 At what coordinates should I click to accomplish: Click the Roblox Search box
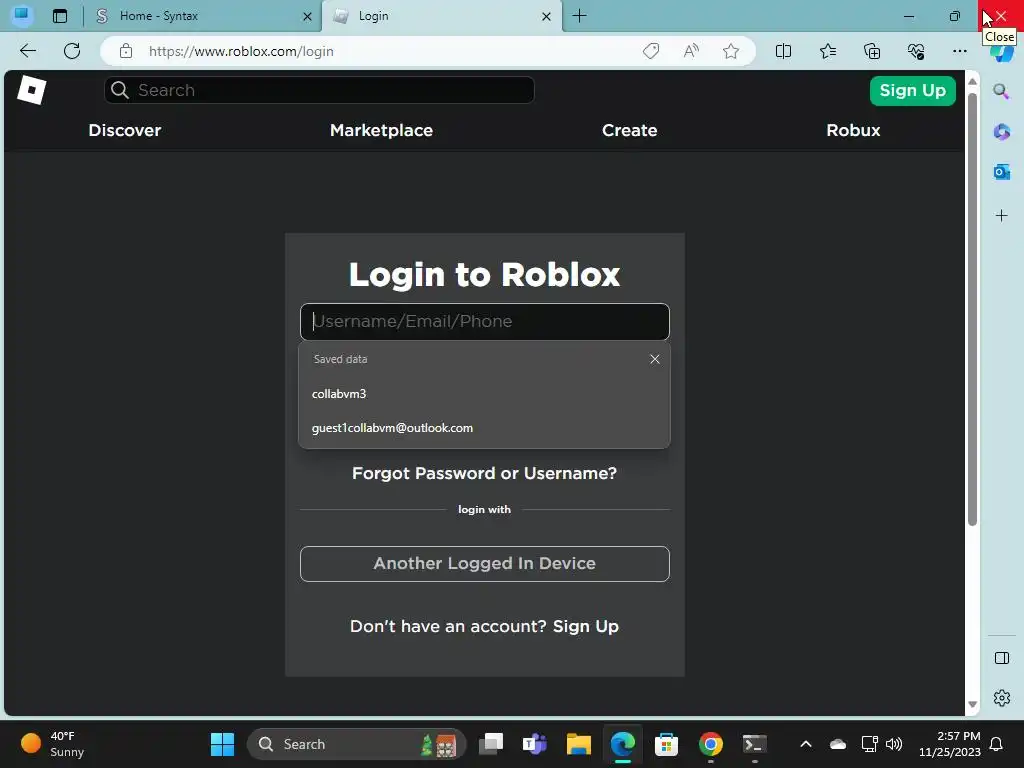(x=319, y=90)
